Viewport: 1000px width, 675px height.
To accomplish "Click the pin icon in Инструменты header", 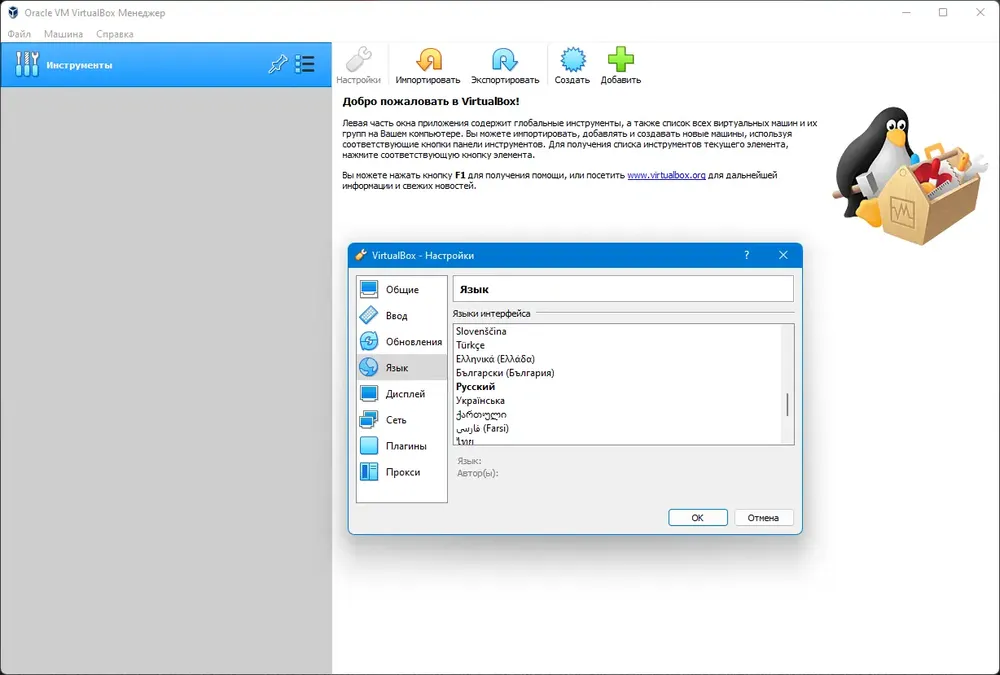I will [277, 64].
